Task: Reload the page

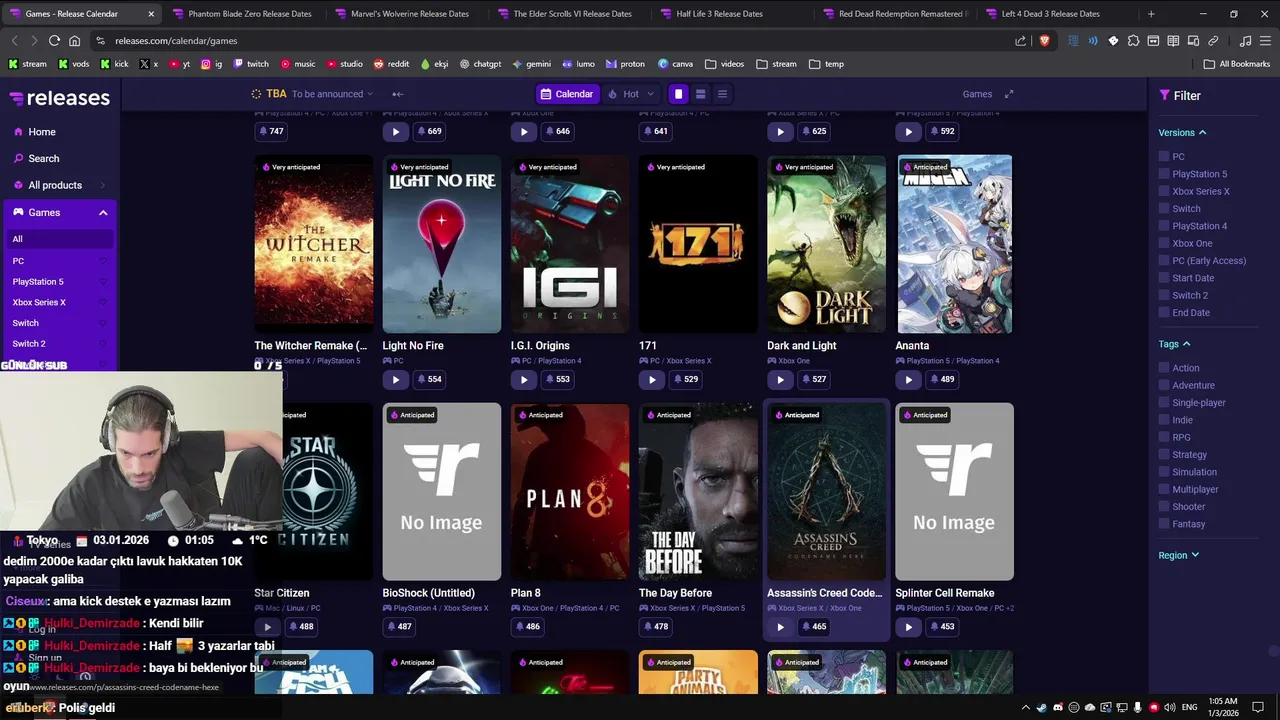Action: click(54, 41)
